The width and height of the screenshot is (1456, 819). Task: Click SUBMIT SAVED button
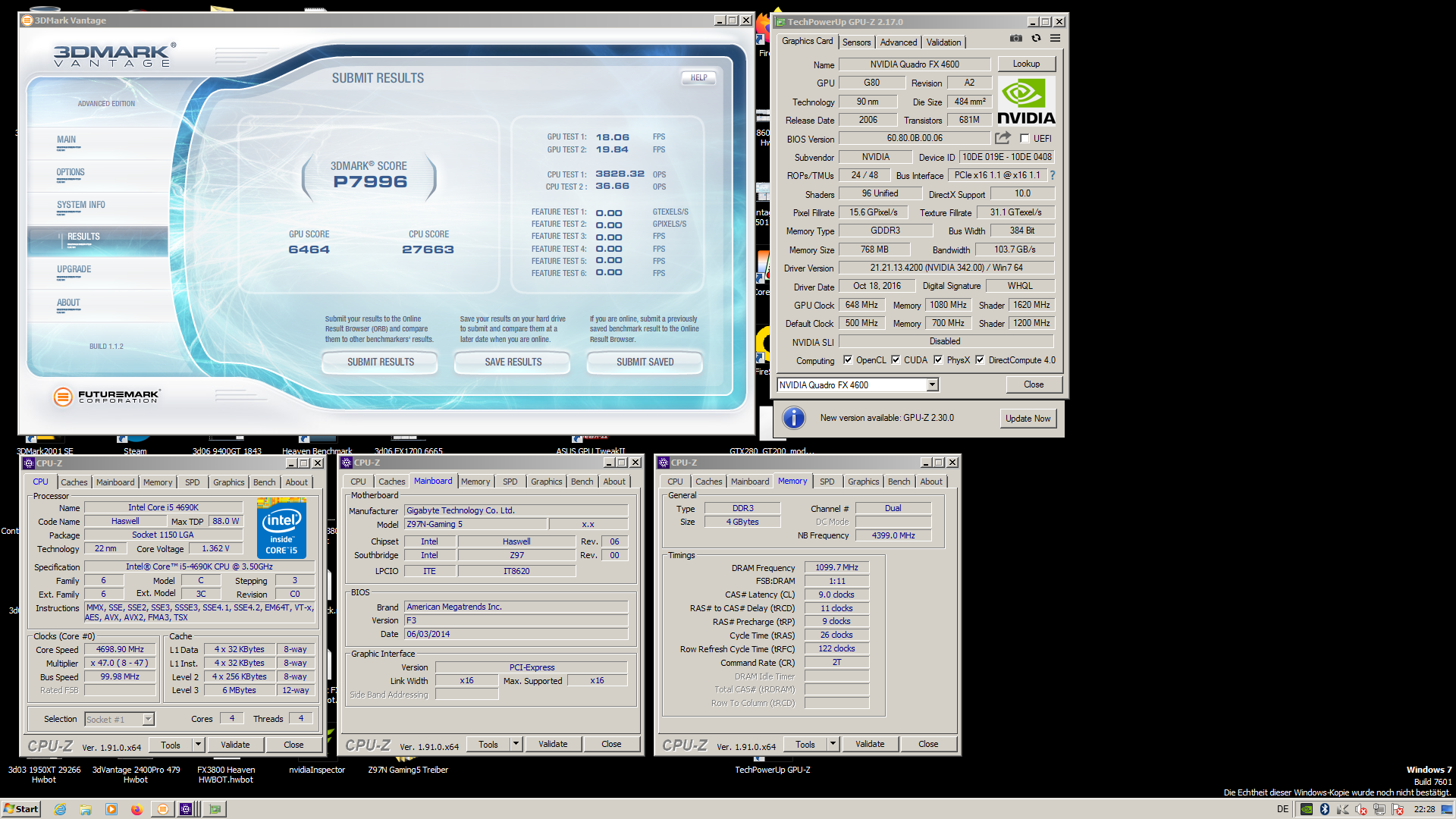pos(645,362)
